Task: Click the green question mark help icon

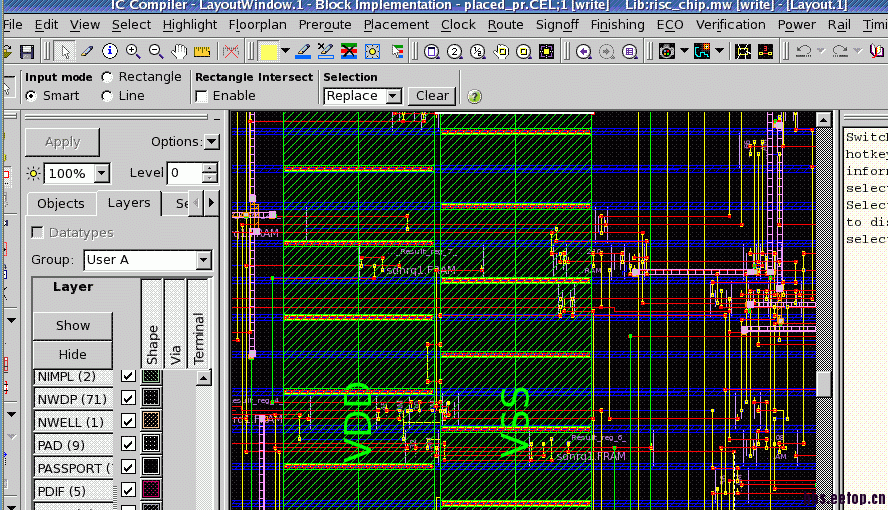Action: (x=475, y=97)
